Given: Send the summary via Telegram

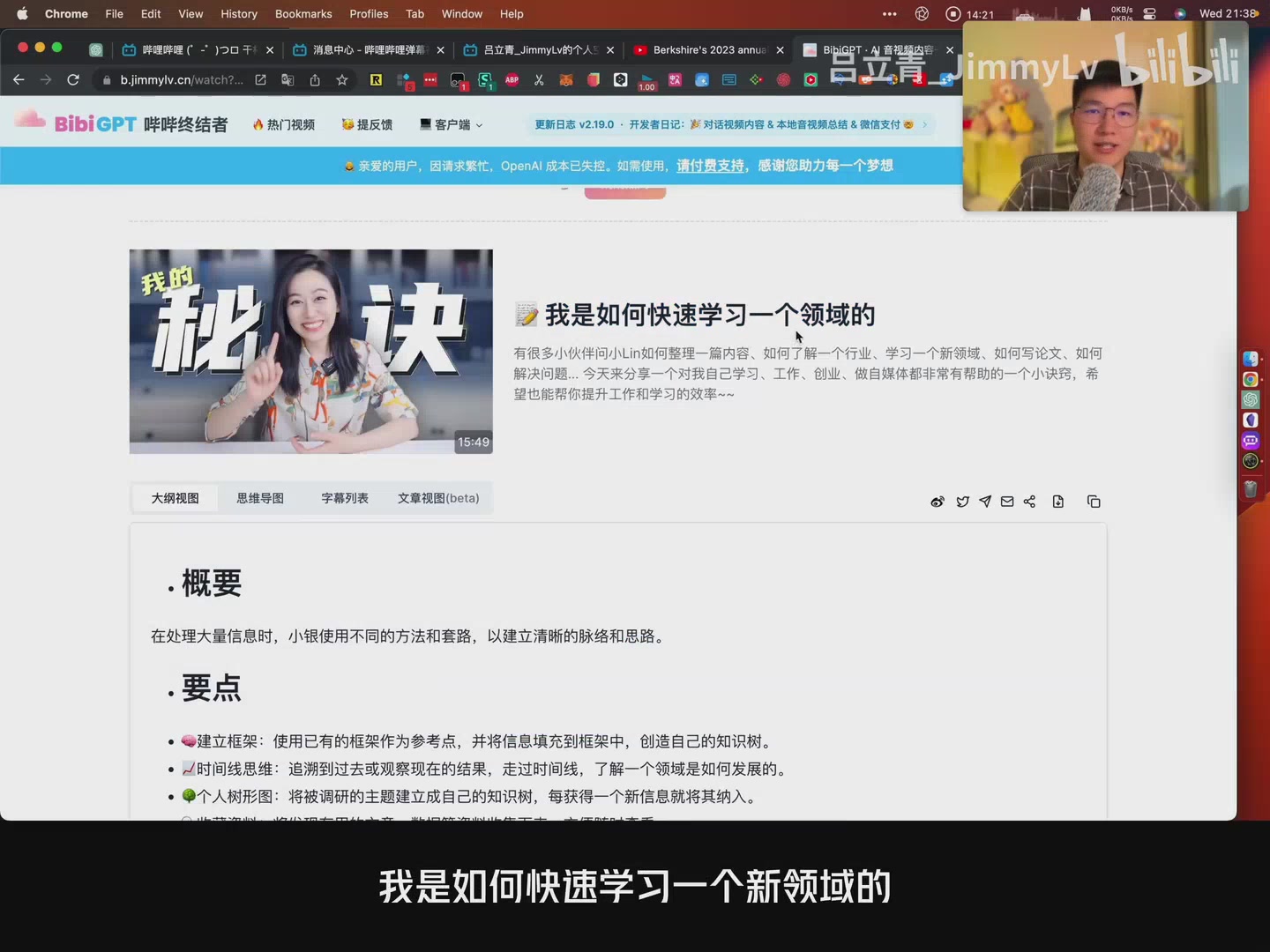Looking at the screenshot, I should (985, 502).
